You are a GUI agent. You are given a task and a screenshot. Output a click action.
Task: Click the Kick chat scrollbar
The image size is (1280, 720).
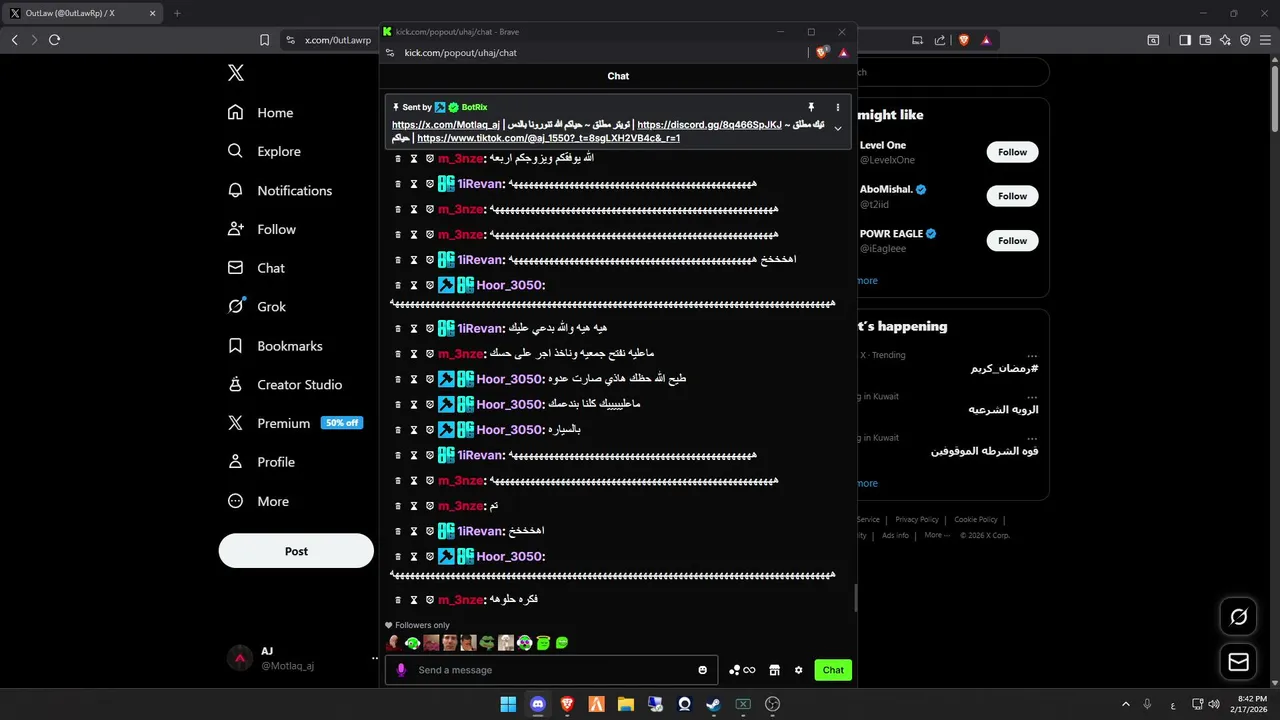tap(854, 599)
